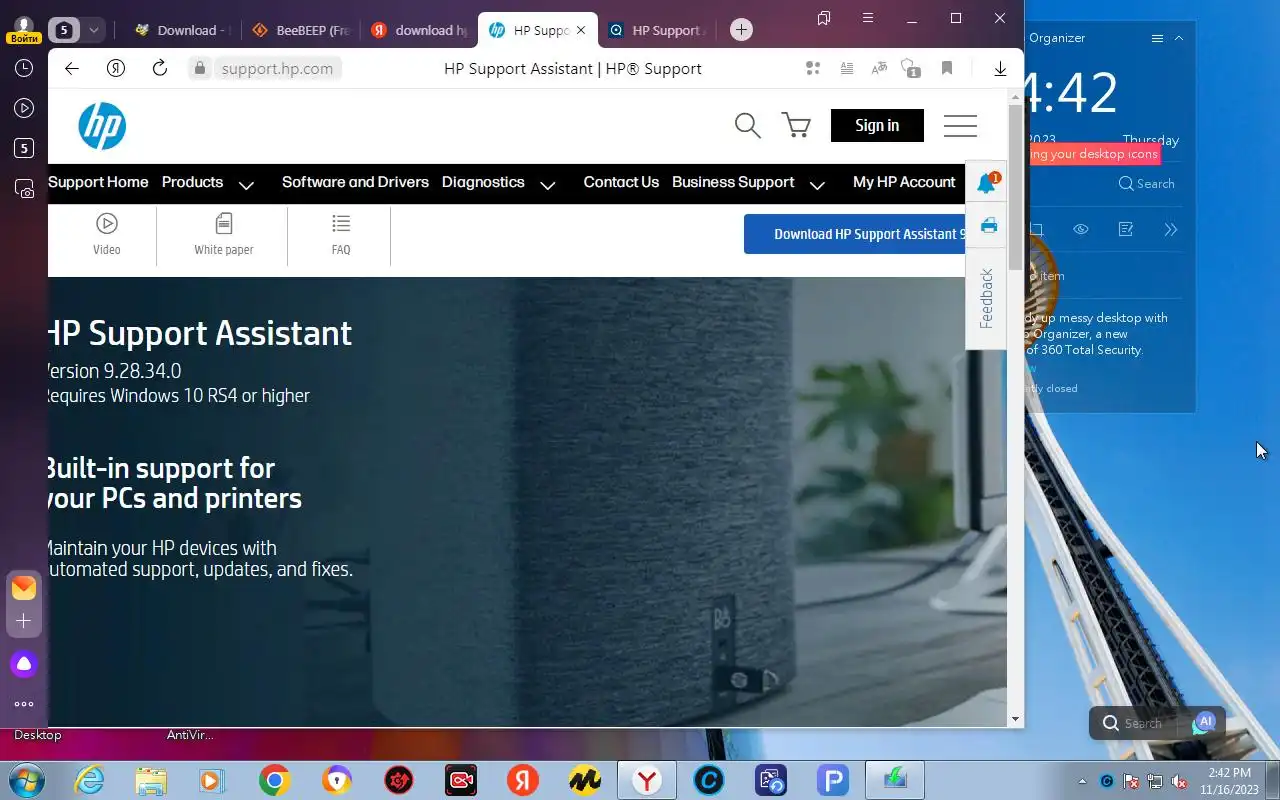This screenshot has width=1280, height=800.
Task: Add a new browser tab
Action: click(x=741, y=30)
